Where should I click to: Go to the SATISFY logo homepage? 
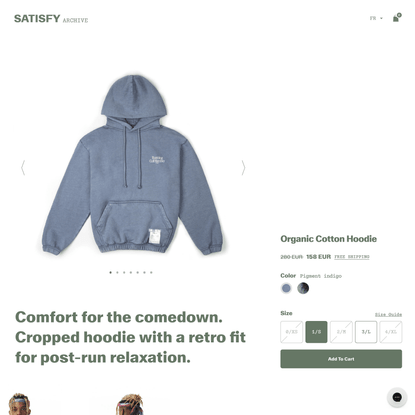37,19
